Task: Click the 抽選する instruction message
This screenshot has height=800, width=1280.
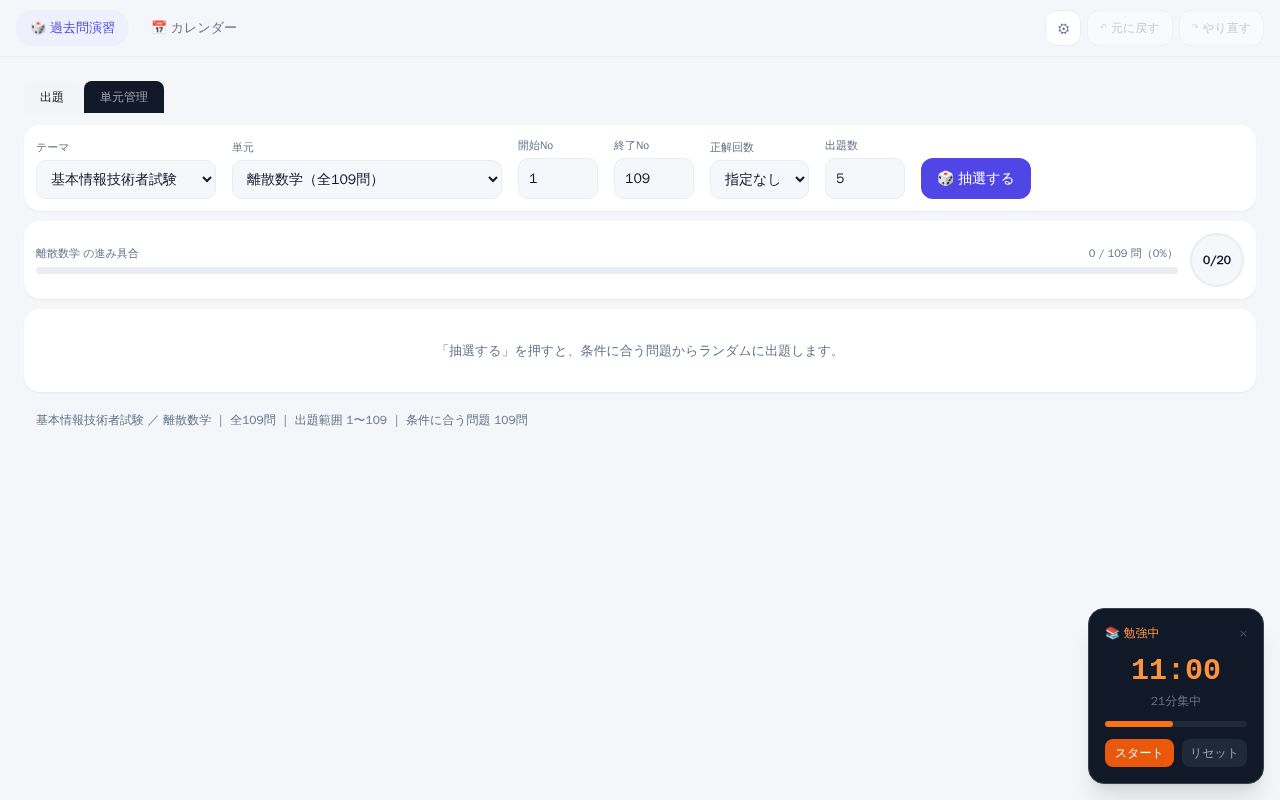Action: tap(640, 351)
